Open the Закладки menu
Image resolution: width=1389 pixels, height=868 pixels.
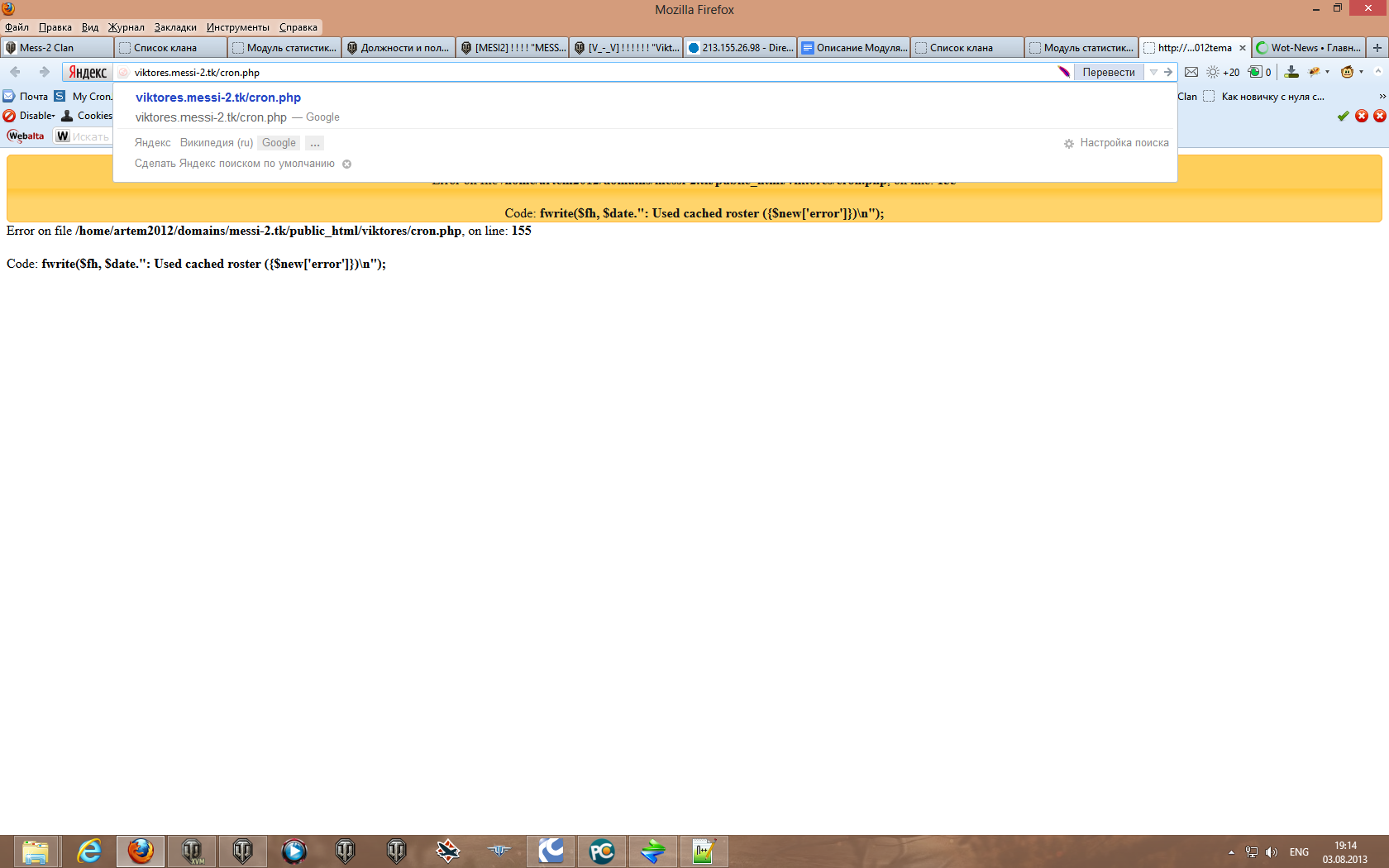point(175,27)
